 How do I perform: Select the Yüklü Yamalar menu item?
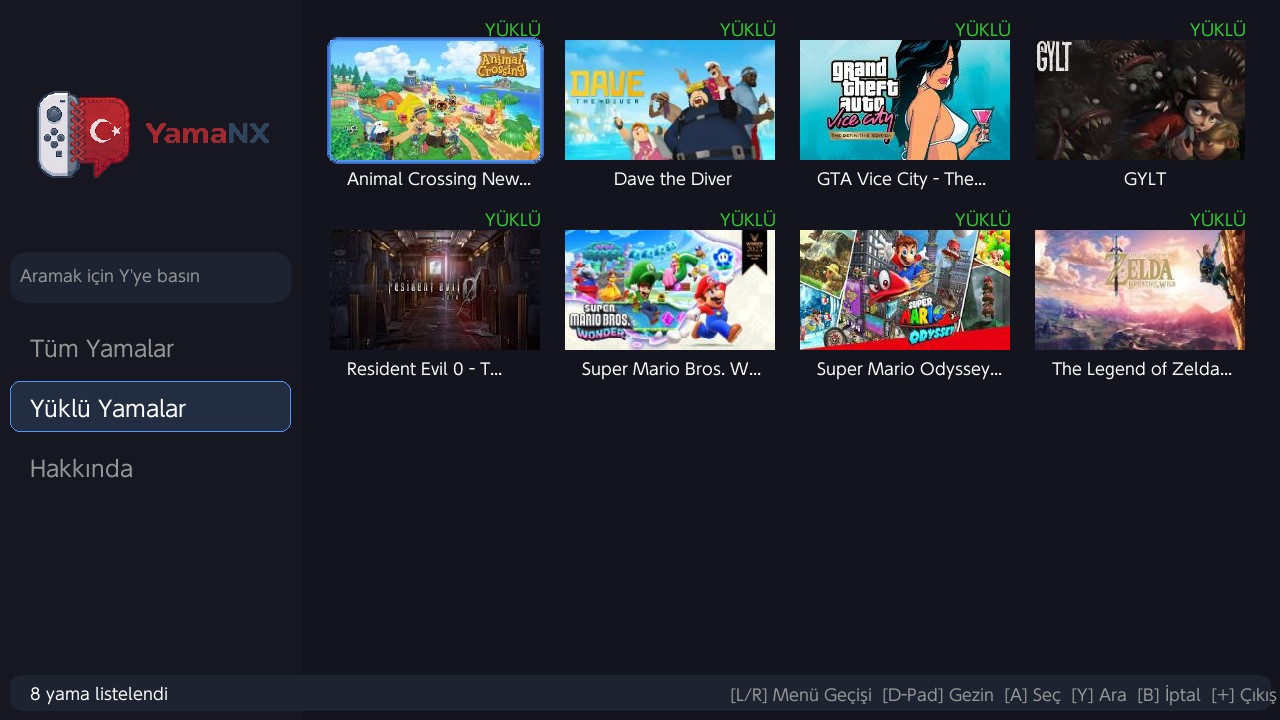150,407
